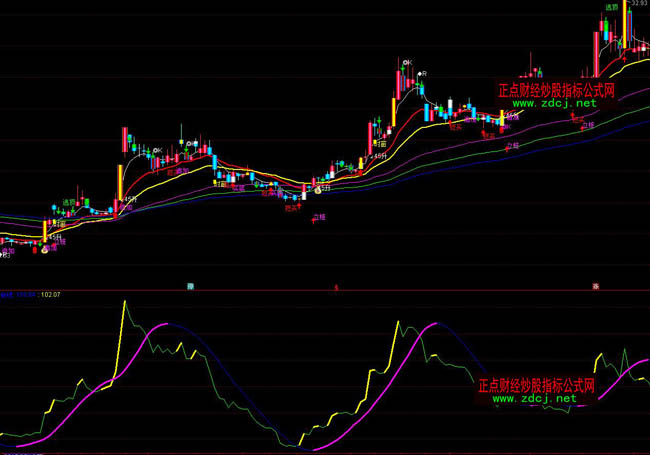Click the upper 正点财经炒股指标公式网 watermark title
The image size is (650, 455).
coord(555,89)
